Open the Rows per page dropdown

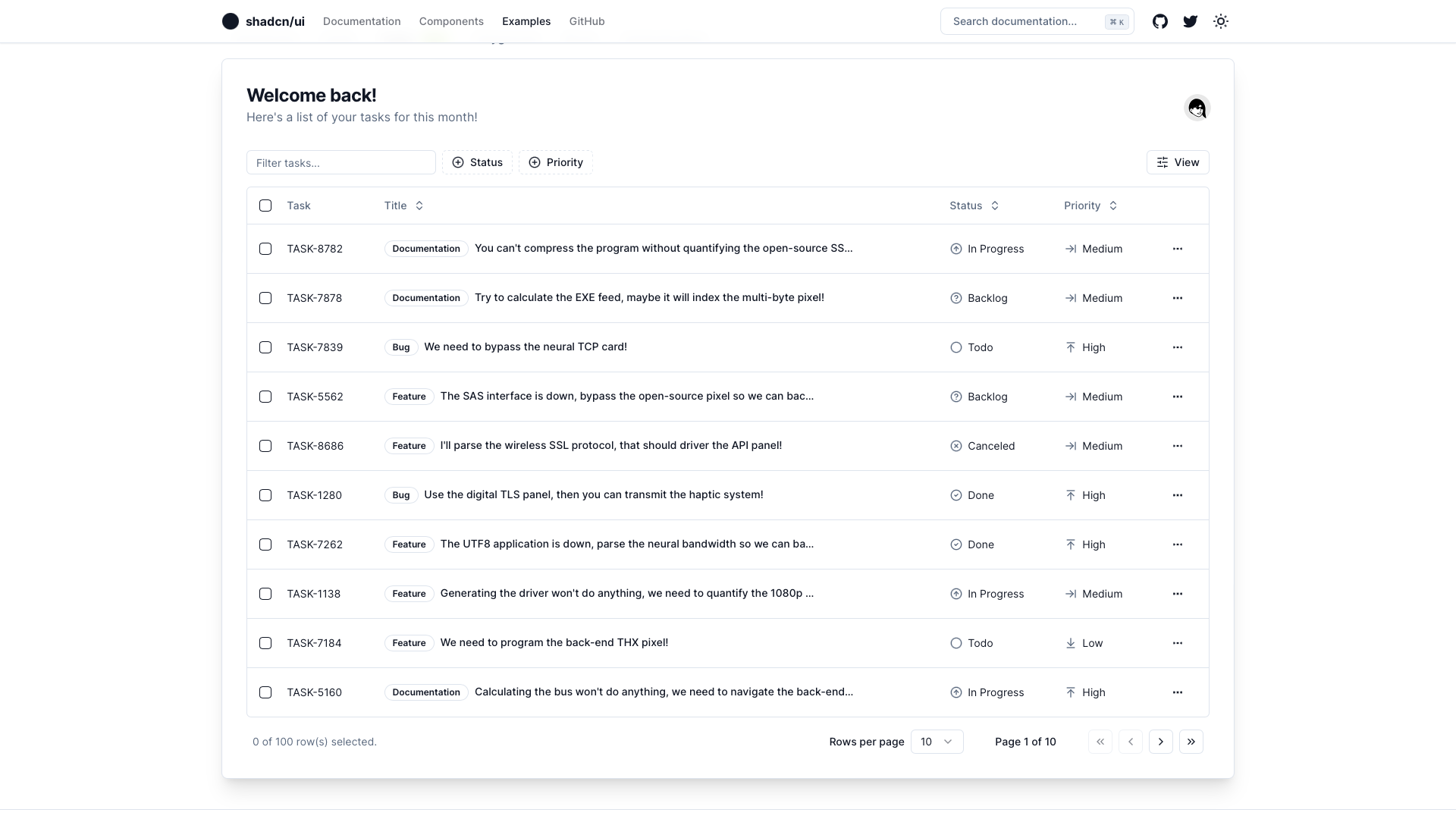coord(937,742)
